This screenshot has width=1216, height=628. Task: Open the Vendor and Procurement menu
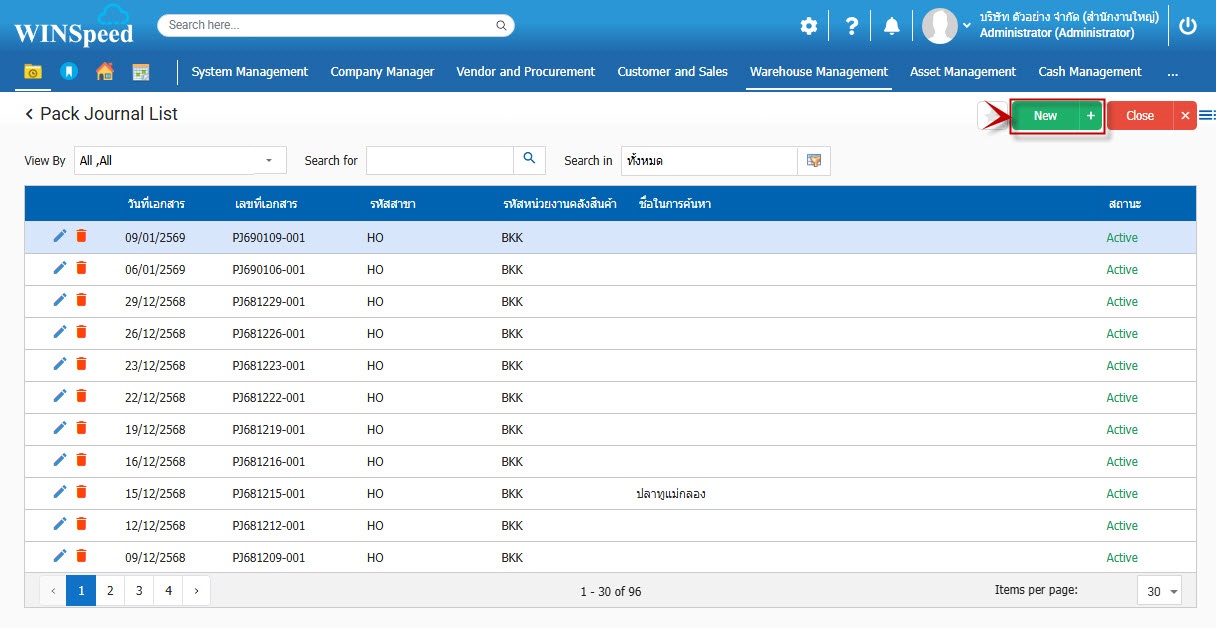pos(525,72)
